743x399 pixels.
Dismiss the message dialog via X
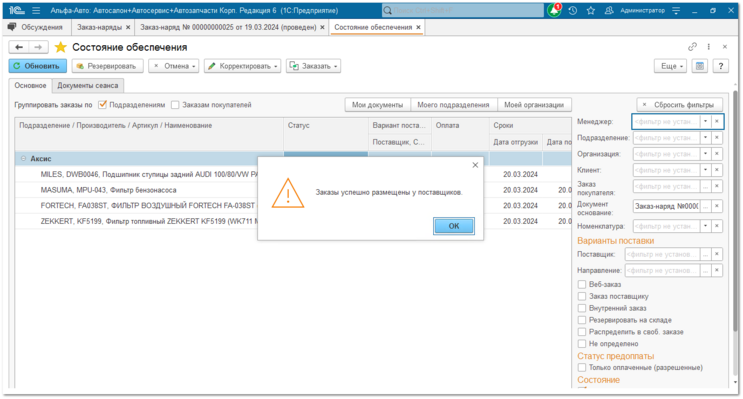[x=475, y=165]
